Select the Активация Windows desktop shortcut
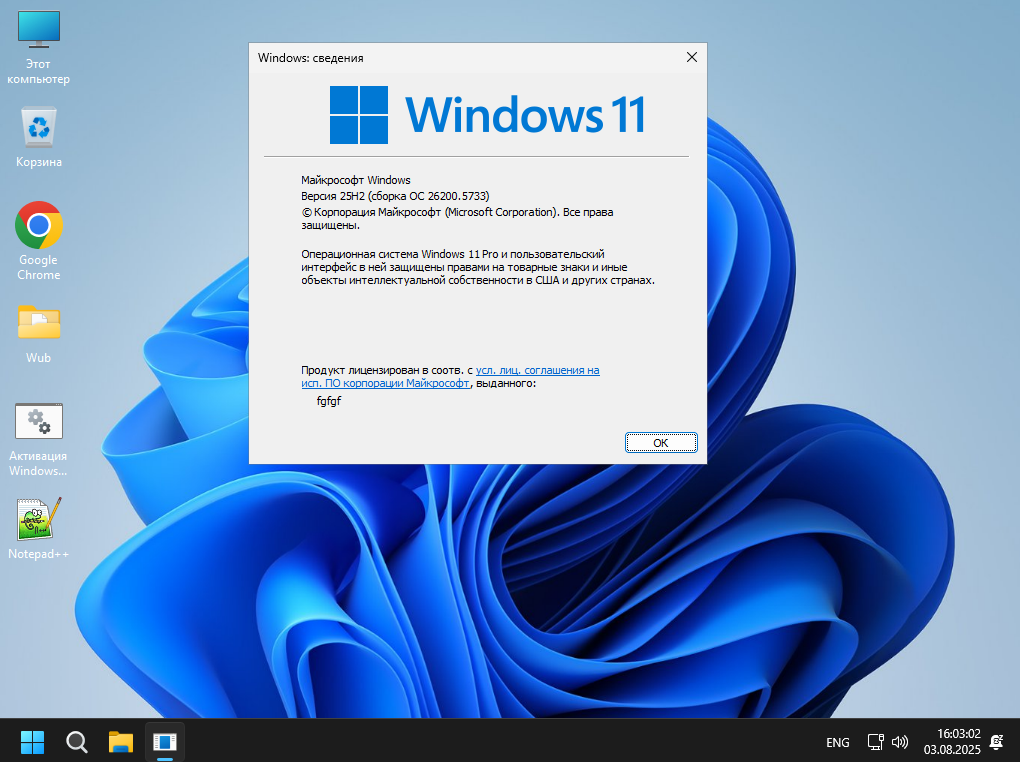Image resolution: width=1020 pixels, height=762 pixels. point(38,440)
